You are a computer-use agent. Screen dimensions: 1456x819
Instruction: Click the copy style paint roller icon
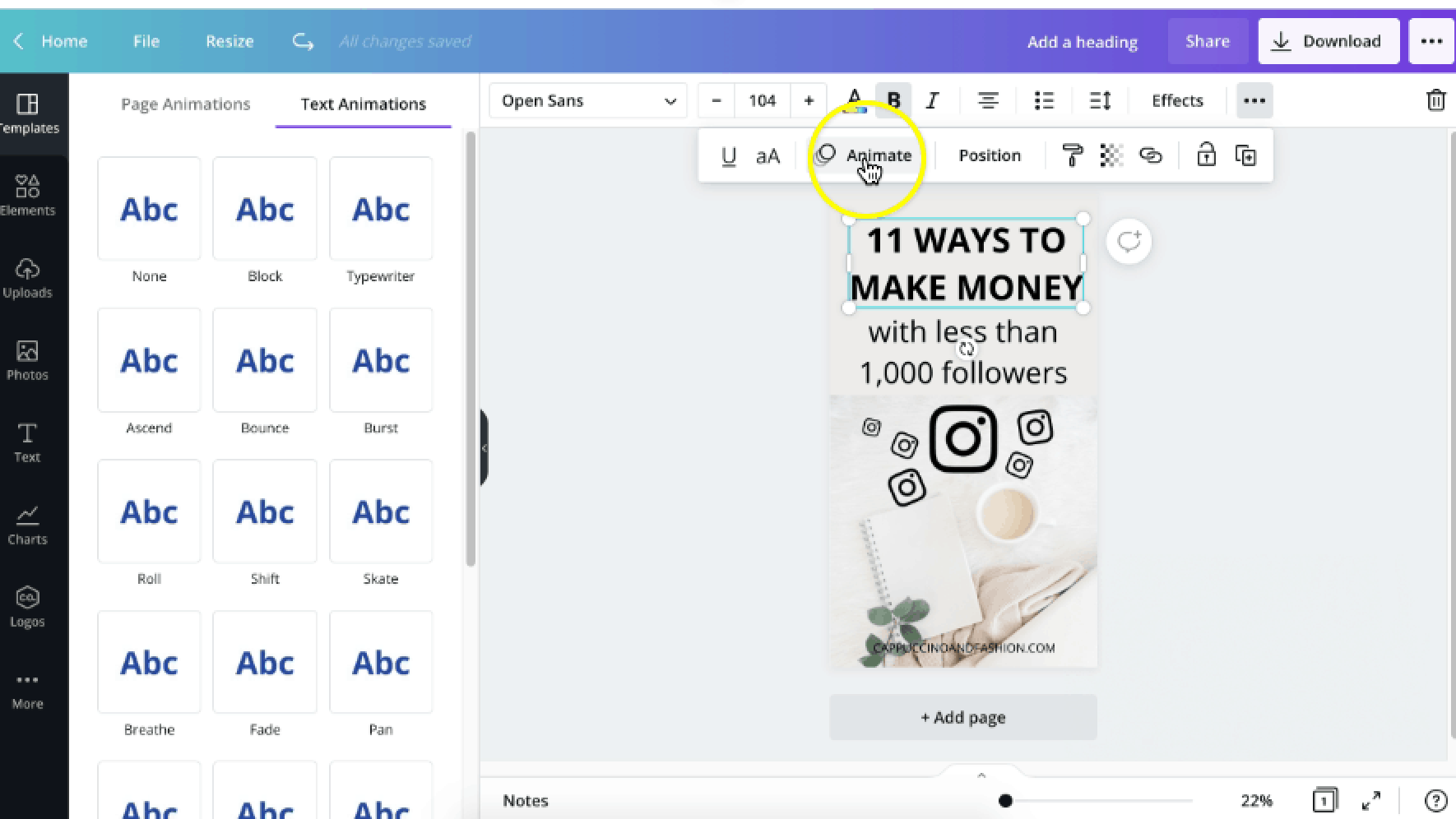(1072, 155)
